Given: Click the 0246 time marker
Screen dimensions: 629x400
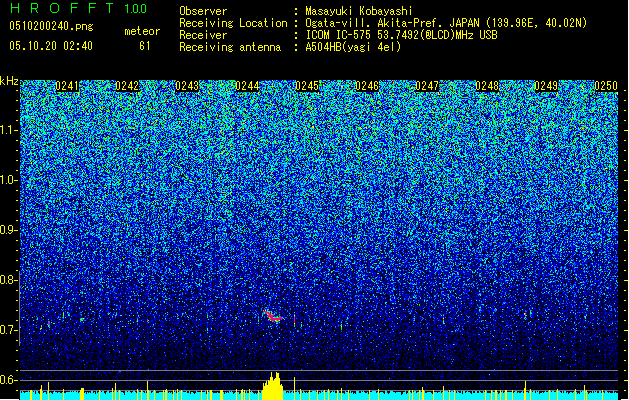Looking at the screenshot, I should [367, 86].
